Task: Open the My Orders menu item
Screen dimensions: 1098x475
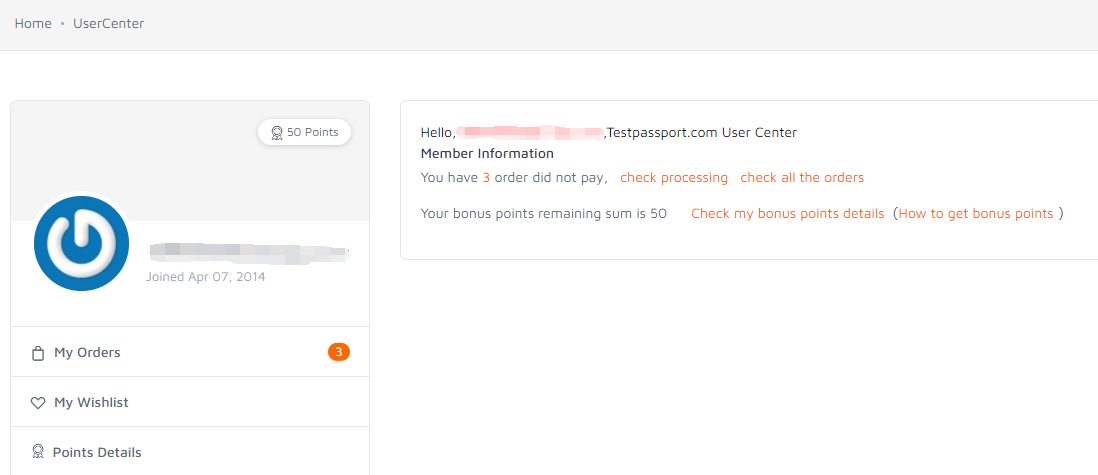Action: coord(190,352)
